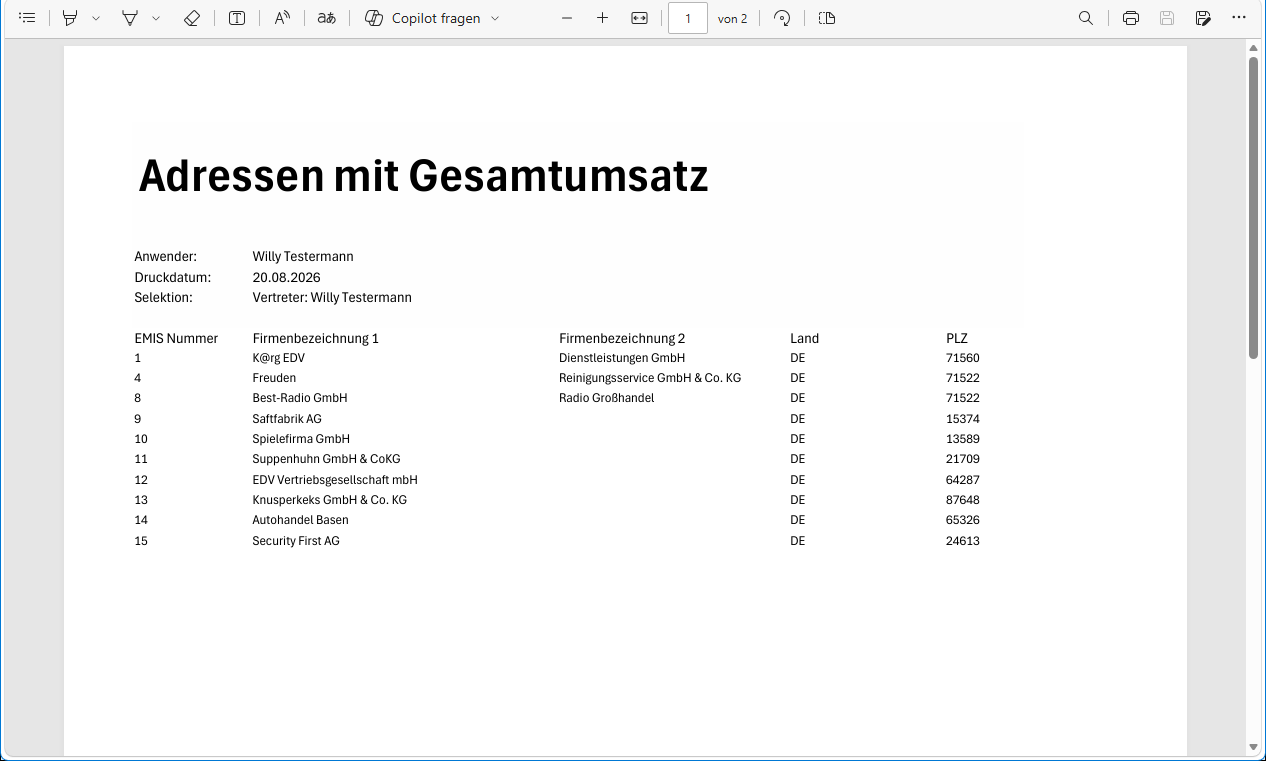Click the Security First AG entry

(x=296, y=541)
